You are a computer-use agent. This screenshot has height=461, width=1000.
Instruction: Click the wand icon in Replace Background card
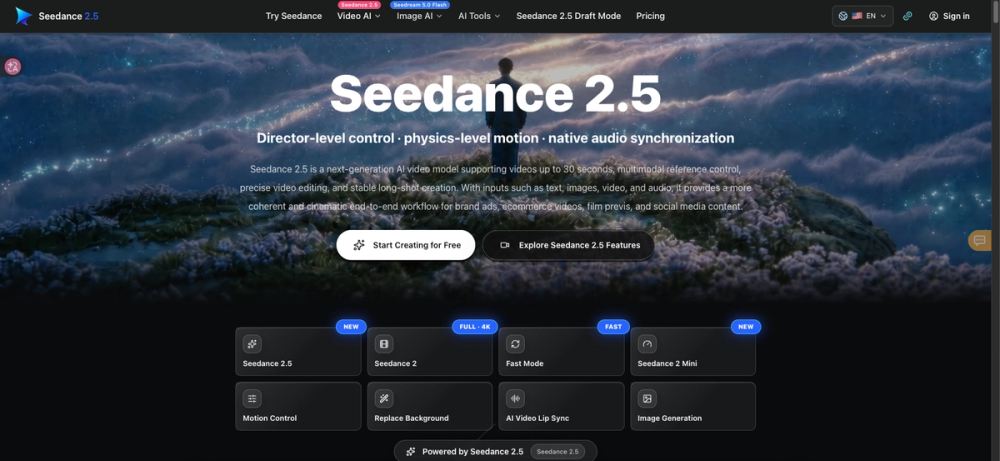point(384,399)
